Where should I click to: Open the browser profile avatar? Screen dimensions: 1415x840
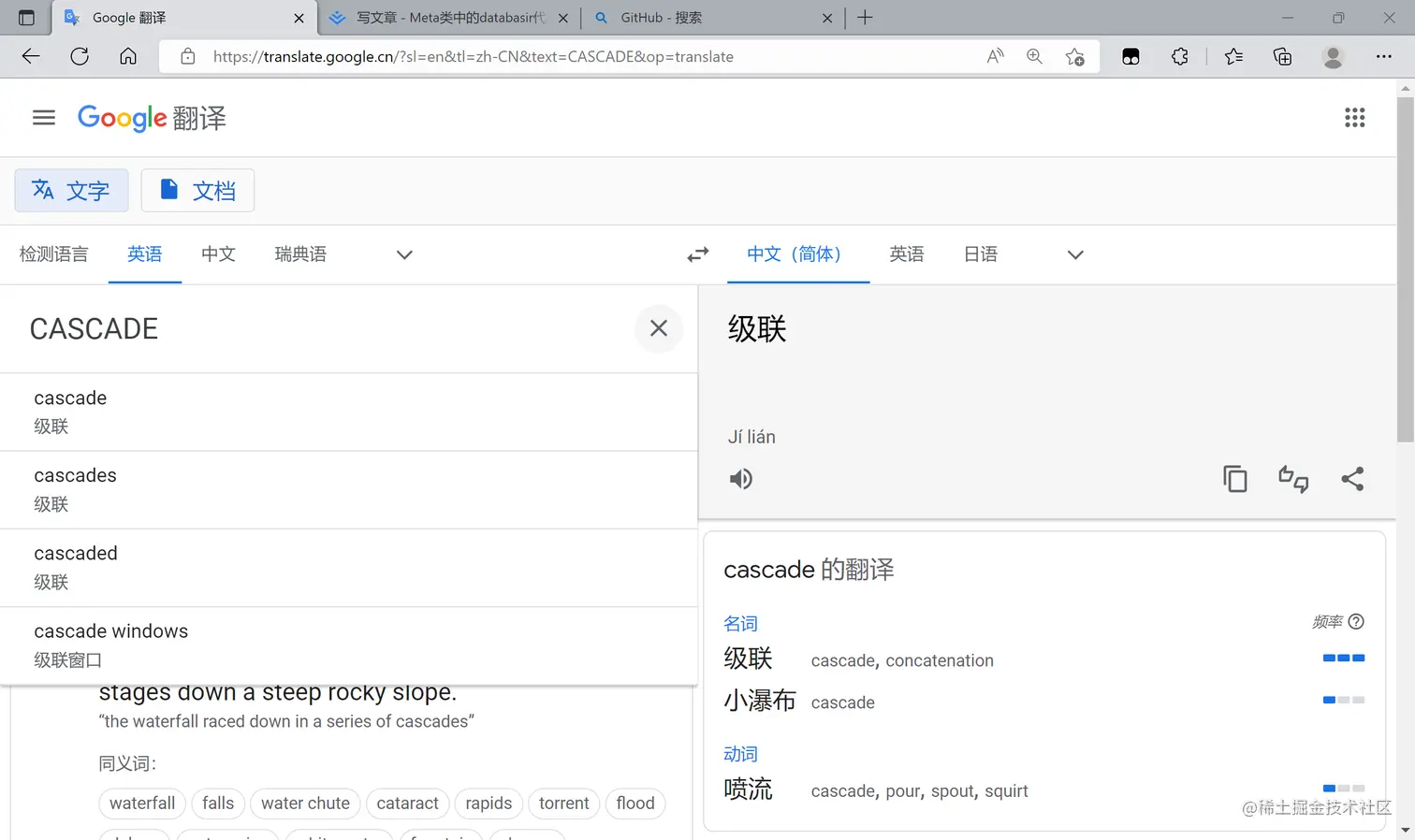pos(1333,56)
